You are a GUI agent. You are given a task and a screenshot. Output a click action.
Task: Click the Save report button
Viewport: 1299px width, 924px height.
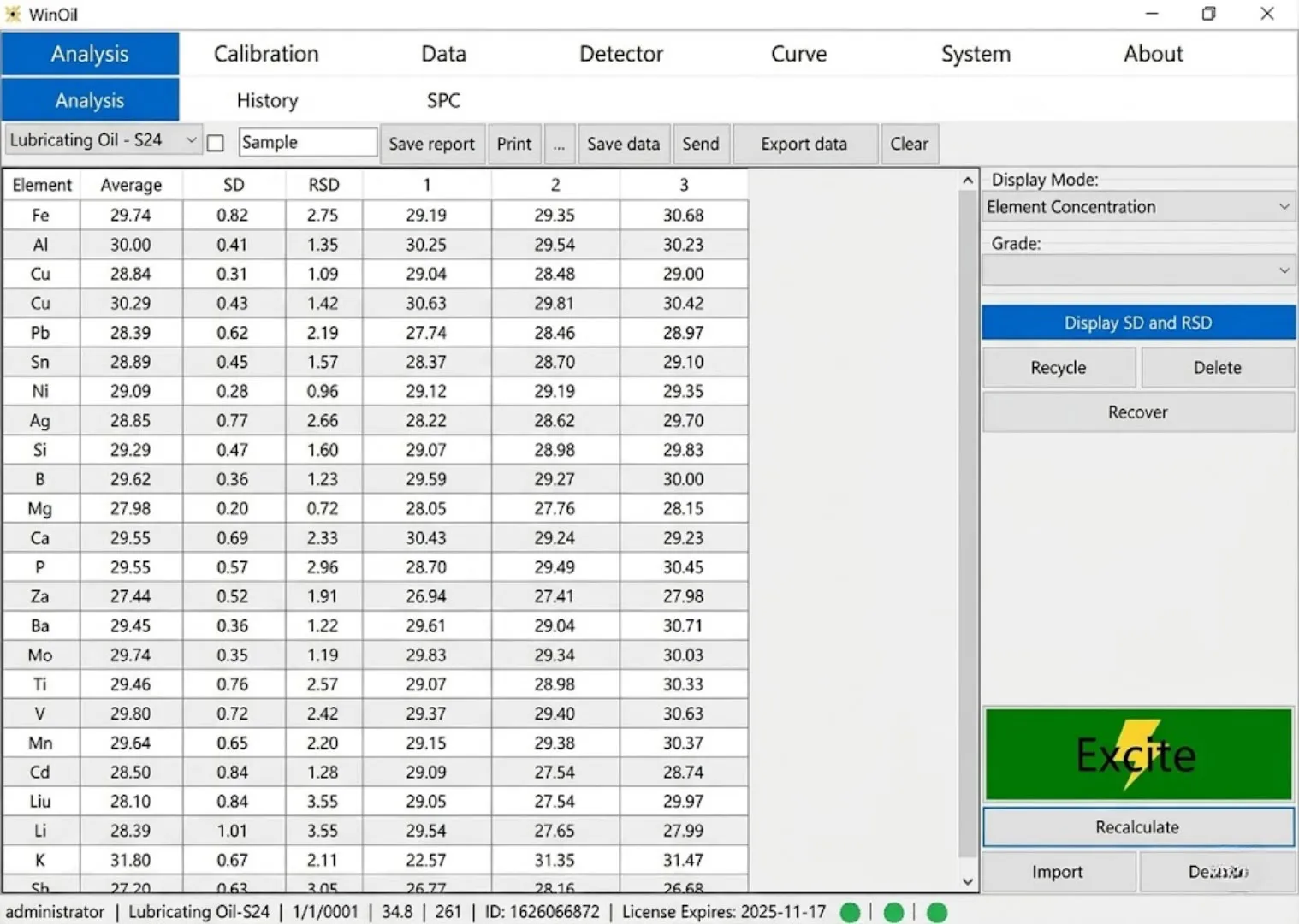tap(431, 144)
